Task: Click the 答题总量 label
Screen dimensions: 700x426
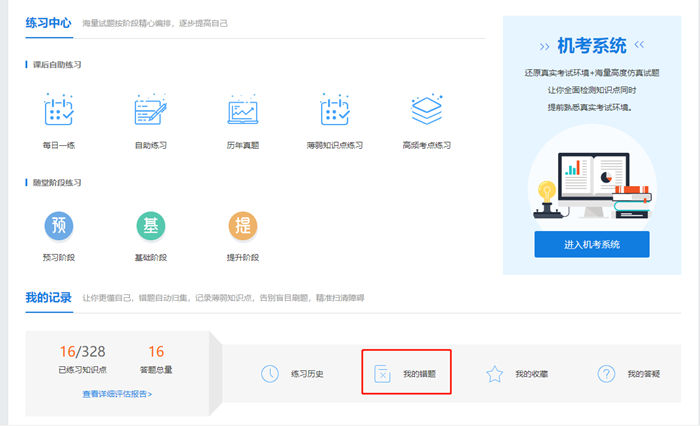Action: tap(156, 369)
